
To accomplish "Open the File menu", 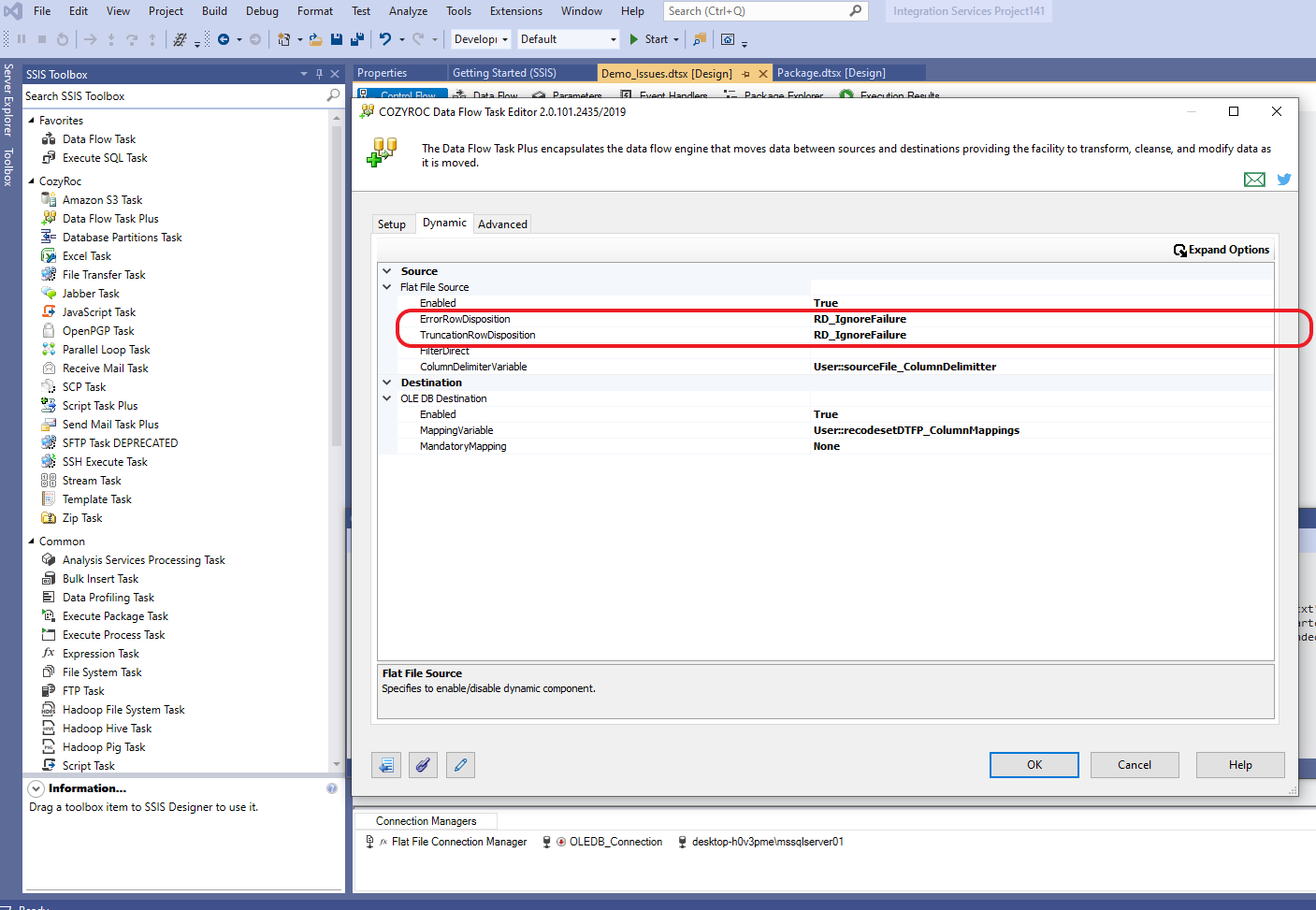I will 42,11.
